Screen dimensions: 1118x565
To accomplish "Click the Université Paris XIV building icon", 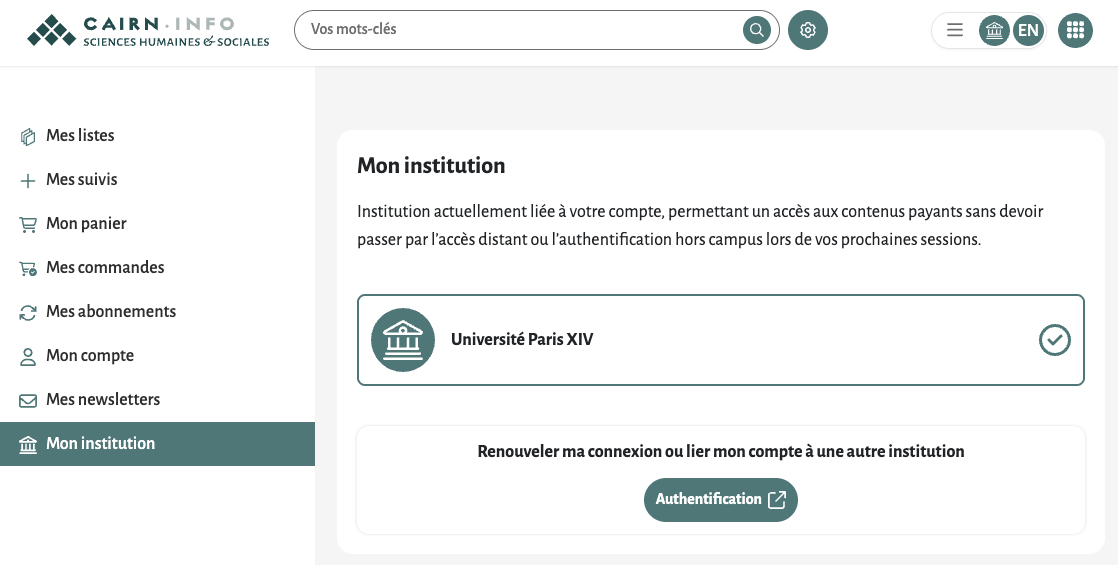I will pos(403,340).
